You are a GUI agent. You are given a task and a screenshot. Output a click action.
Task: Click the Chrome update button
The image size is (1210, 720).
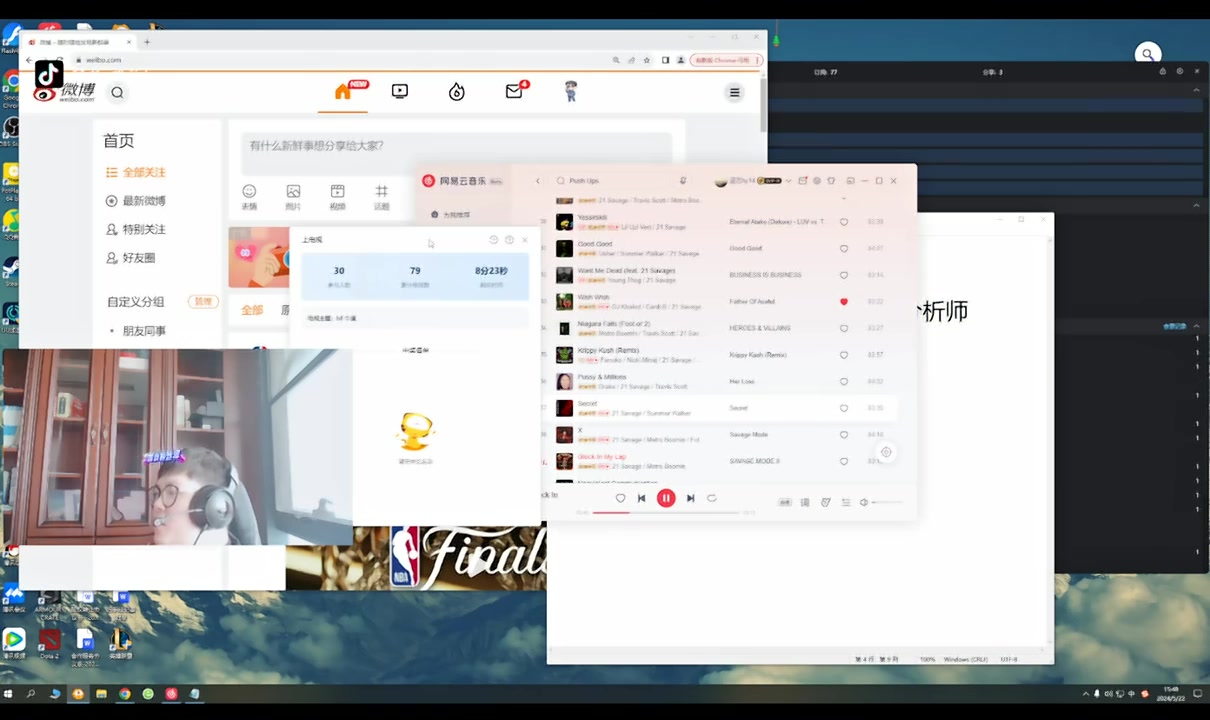(x=726, y=60)
